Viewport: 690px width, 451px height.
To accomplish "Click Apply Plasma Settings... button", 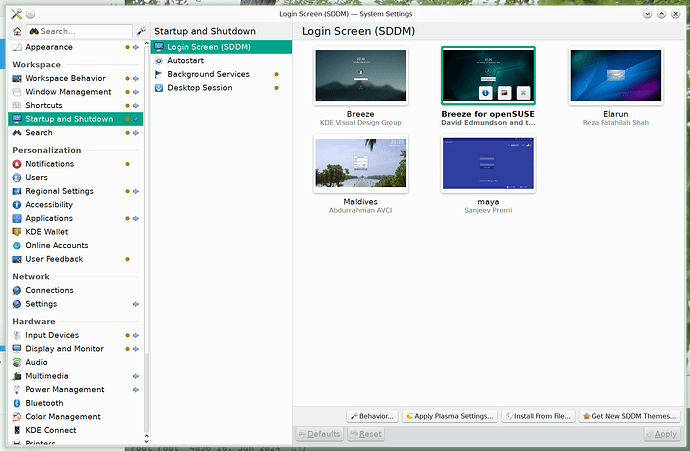I will click(x=450, y=416).
